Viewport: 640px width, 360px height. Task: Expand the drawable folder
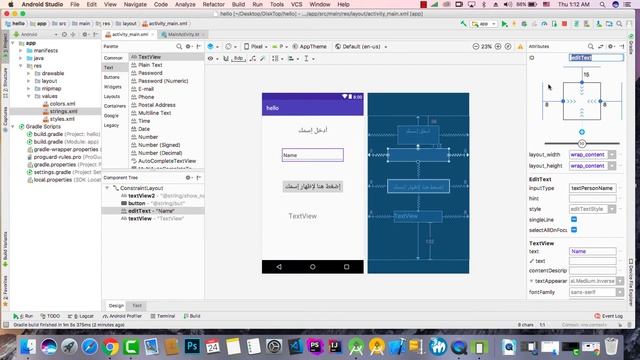29,73
